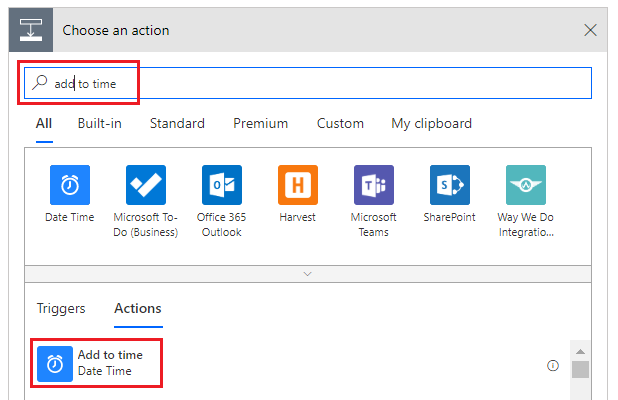Select the Microsoft Teams connector
This screenshot has width=618, height=400.
[374, 185]
